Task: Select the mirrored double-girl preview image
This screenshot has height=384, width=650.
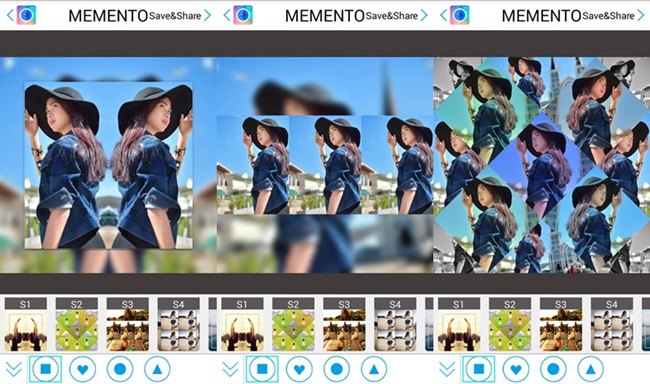Action: coord(108,165)
